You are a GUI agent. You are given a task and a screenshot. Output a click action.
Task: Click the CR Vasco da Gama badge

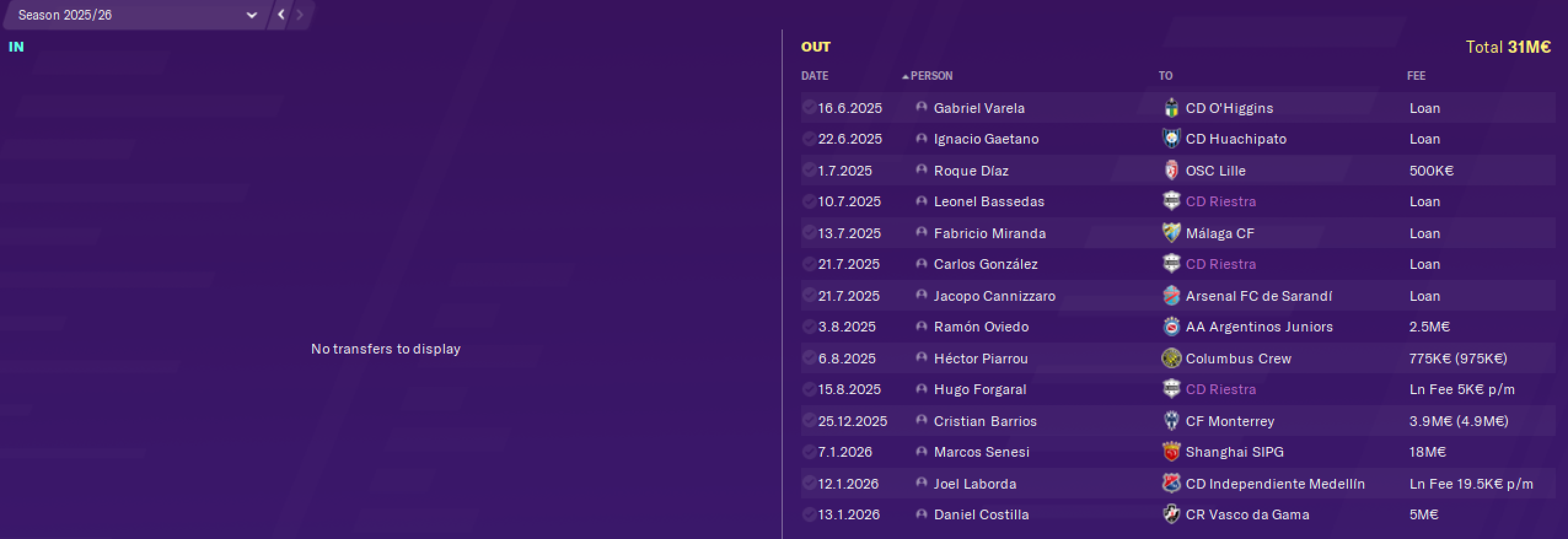1171,514
